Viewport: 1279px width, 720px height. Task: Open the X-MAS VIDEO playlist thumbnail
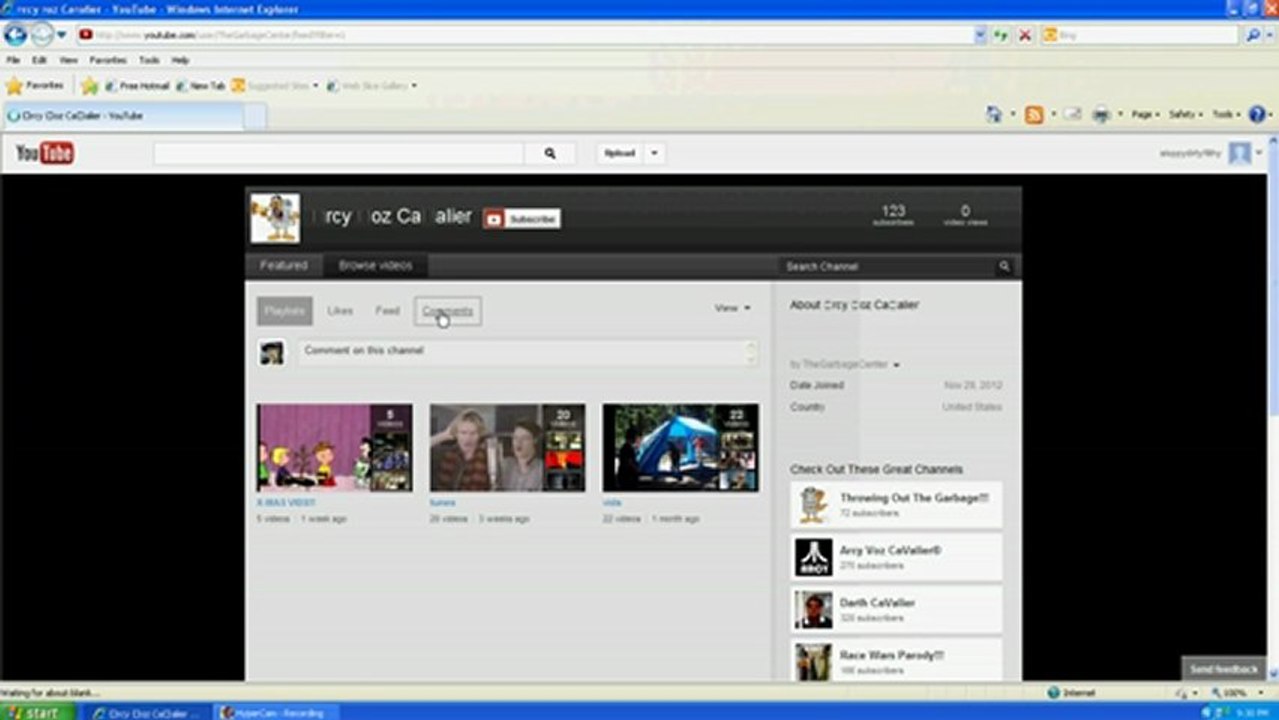point(334,447)
